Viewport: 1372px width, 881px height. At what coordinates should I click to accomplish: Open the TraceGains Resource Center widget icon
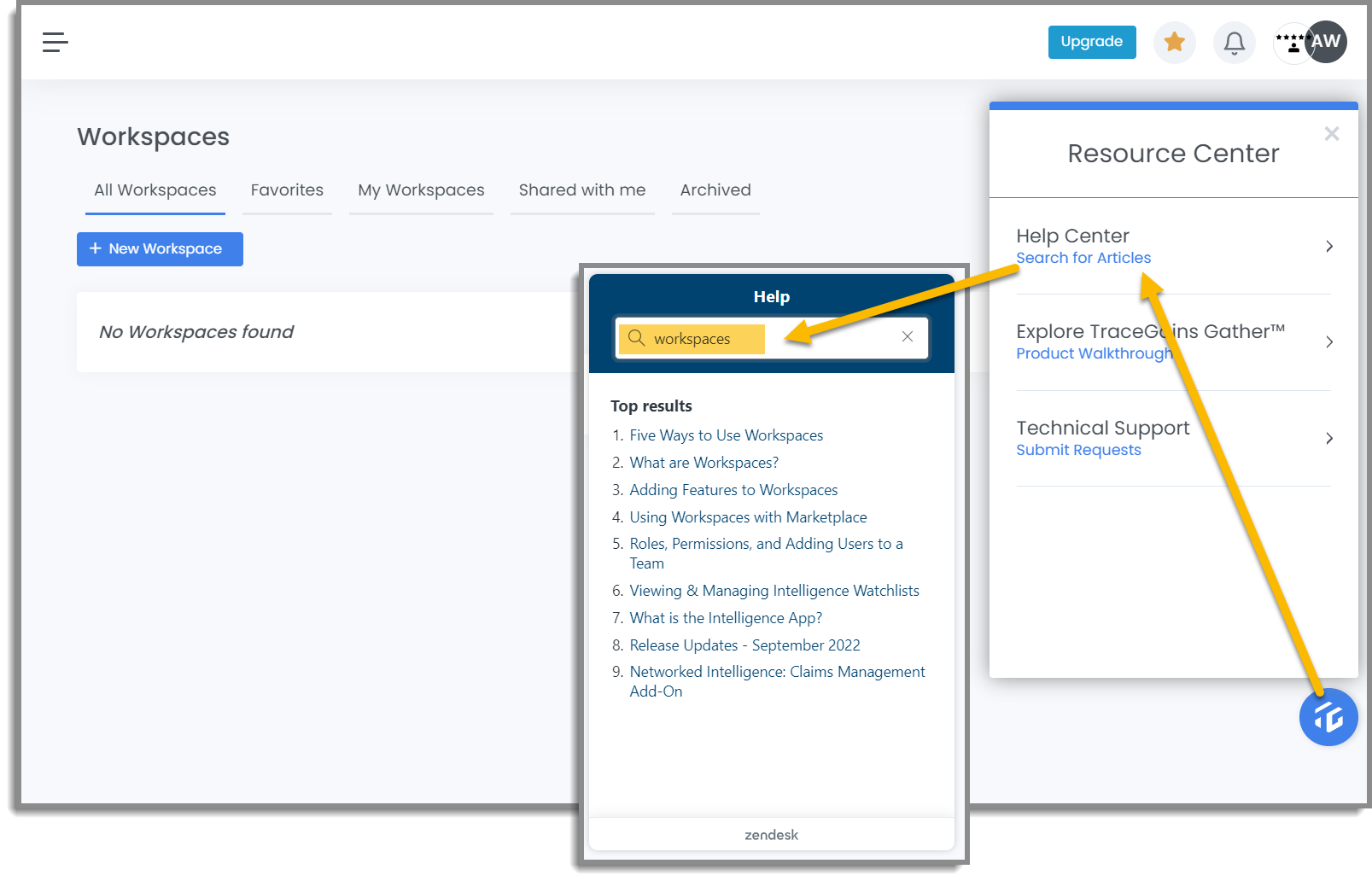click(1328, 717)
